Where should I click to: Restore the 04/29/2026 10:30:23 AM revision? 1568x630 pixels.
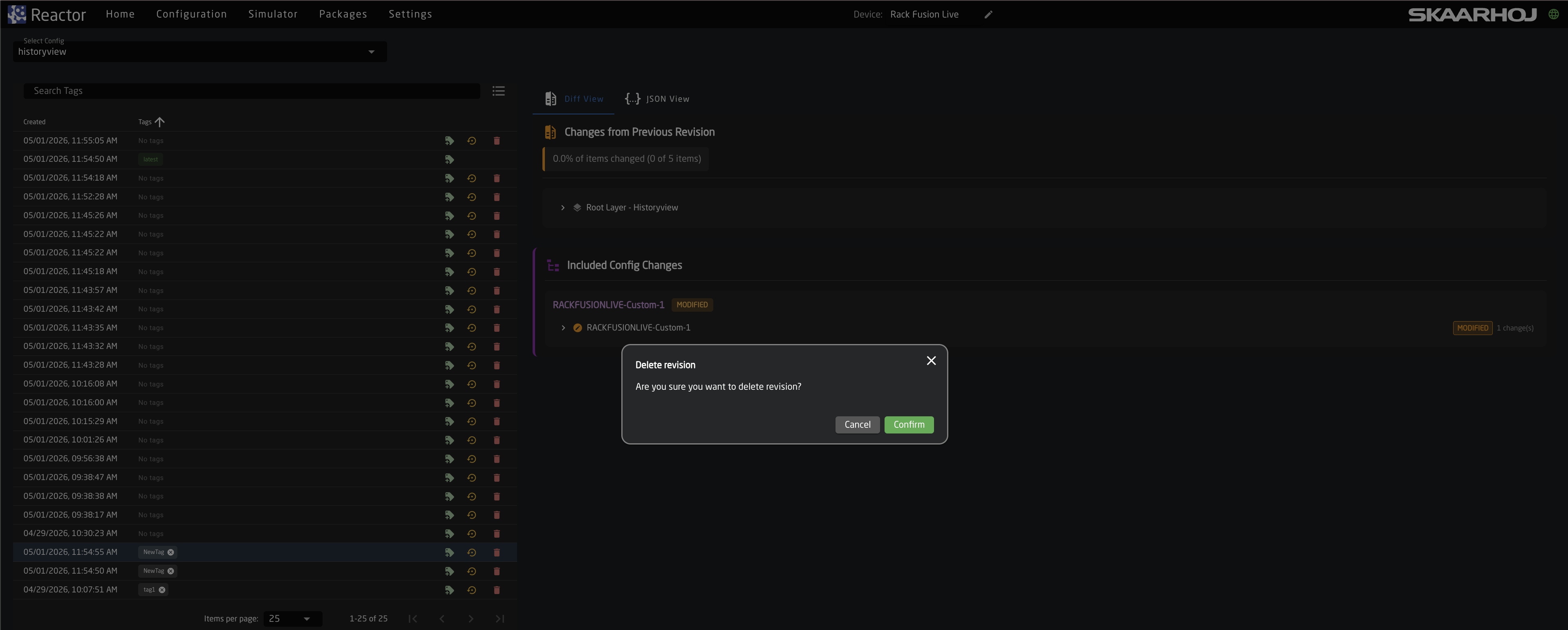coord(471,534)
